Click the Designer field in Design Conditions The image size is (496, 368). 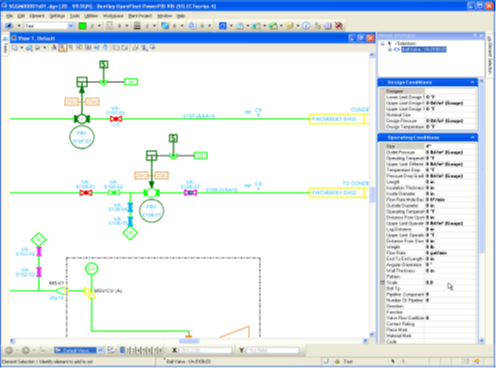450,91
